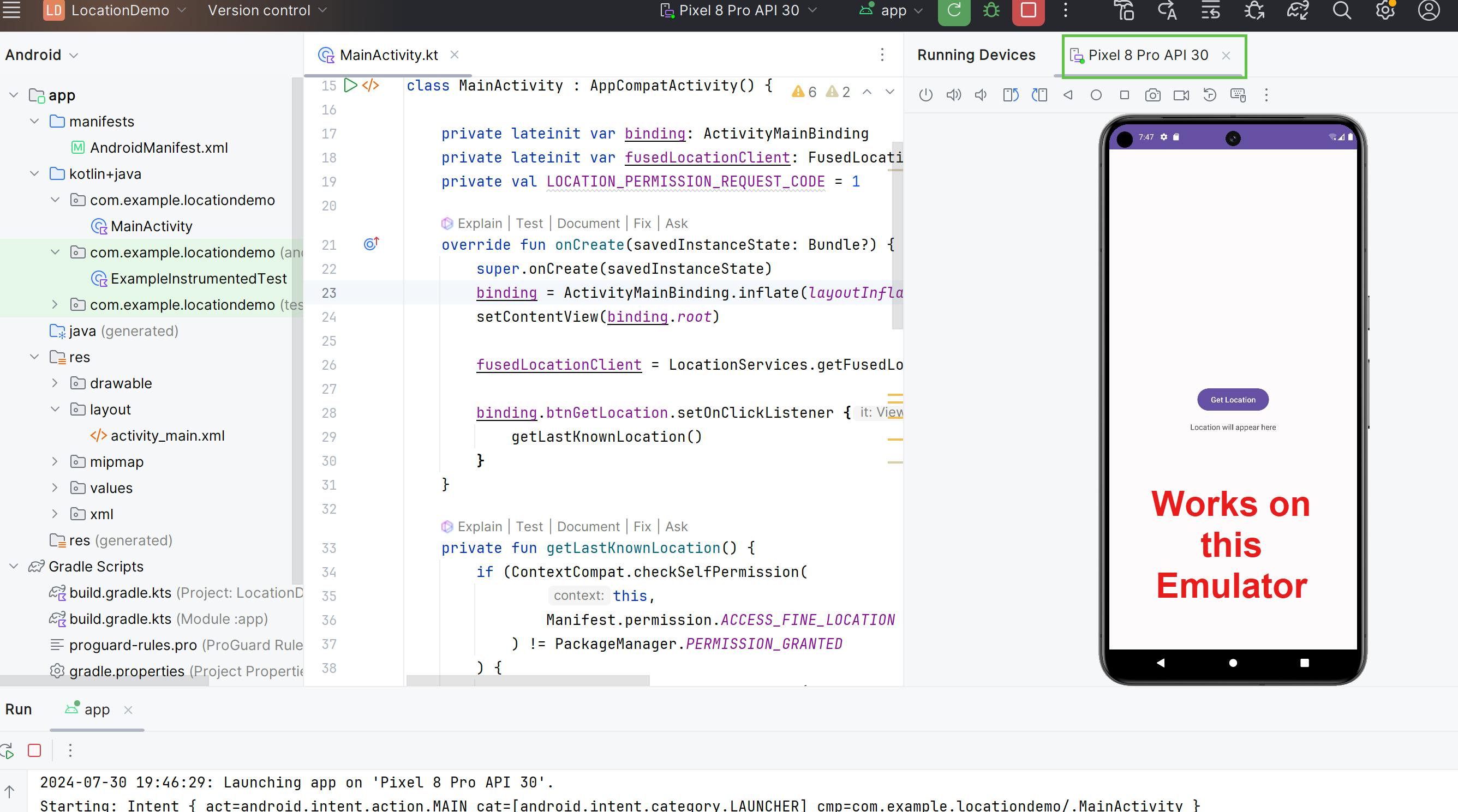Click run gutter icon beside class MainActivity

coord(351,86)
